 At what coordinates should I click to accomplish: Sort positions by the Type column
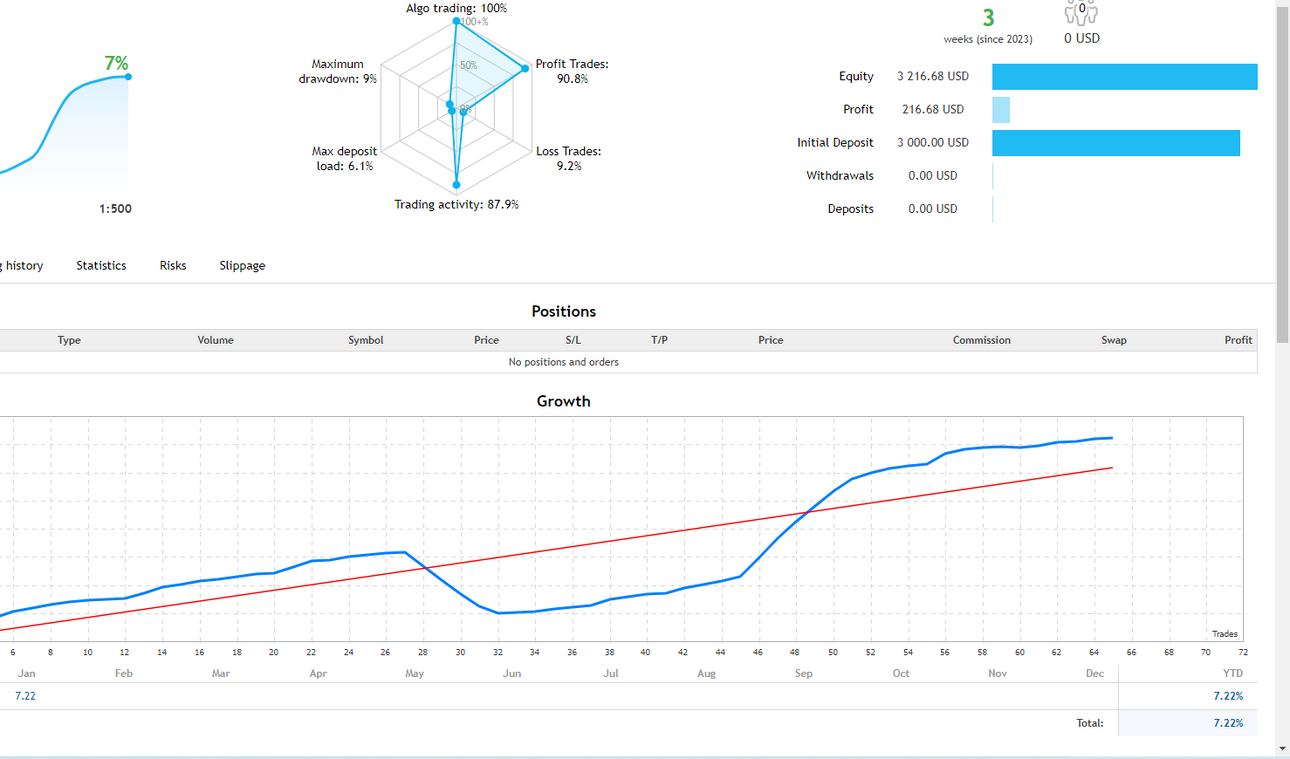click(x=69, y=340)
